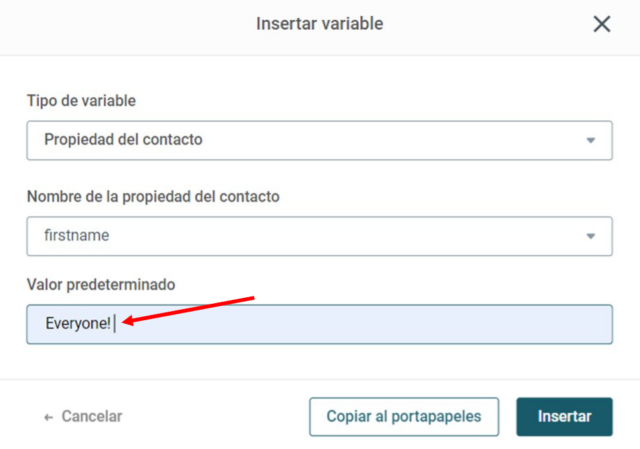Click the Valor predeterminado label
640x449 pixels.
[101, 285]
